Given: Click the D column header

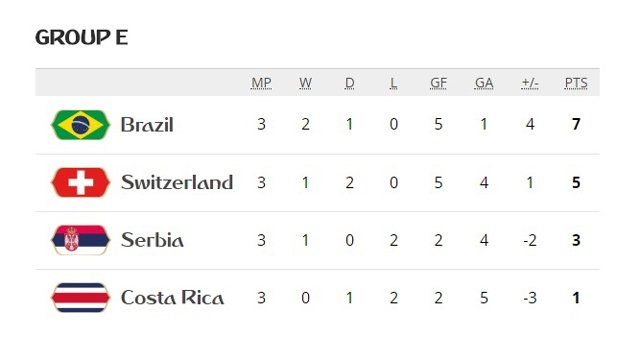Looking at the screenshot, I should (349, 83).
